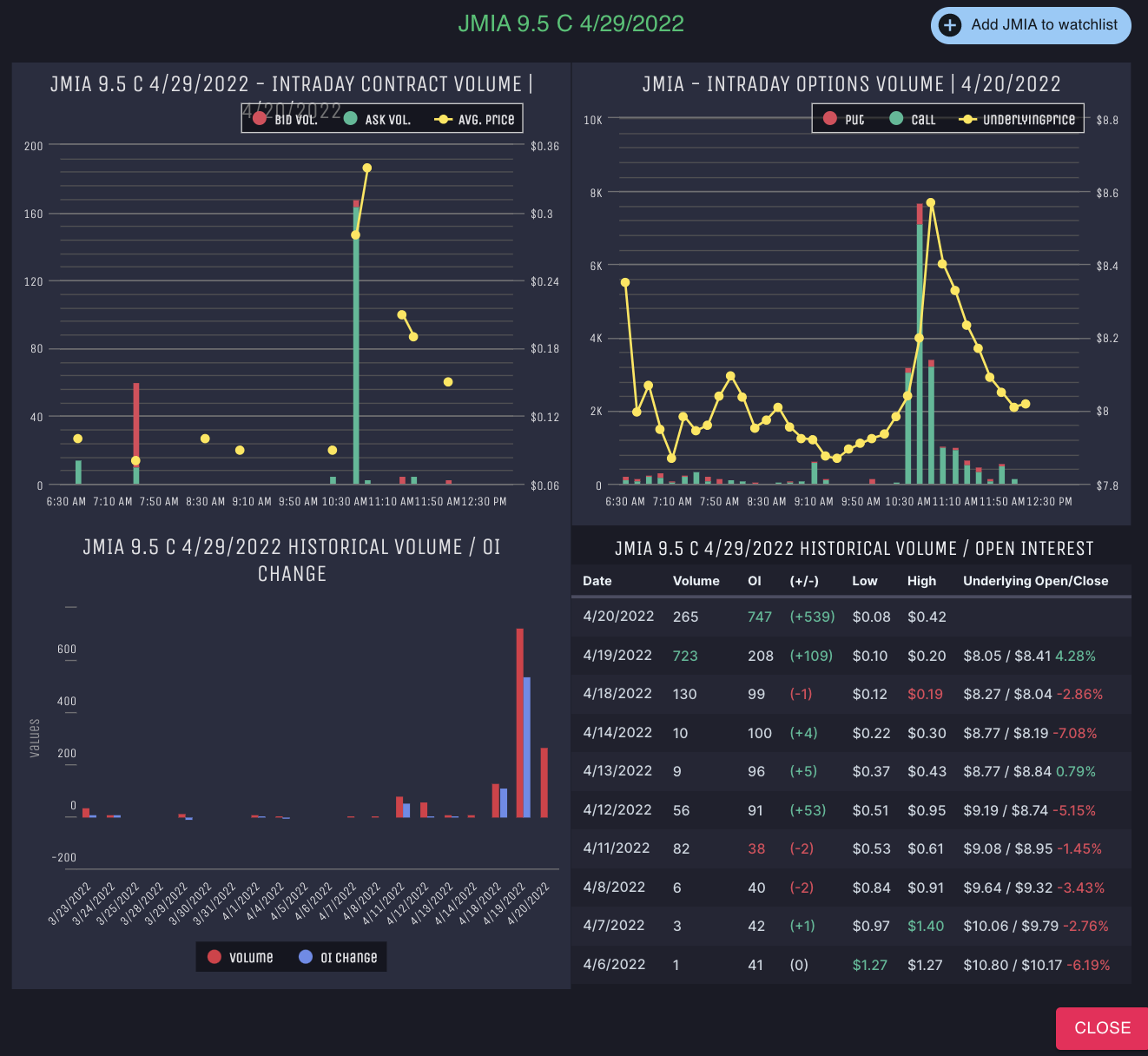This screenshot has width=1148, height=1056.
Task: Select the $1.40 high value
Action: tap(926, 926)
